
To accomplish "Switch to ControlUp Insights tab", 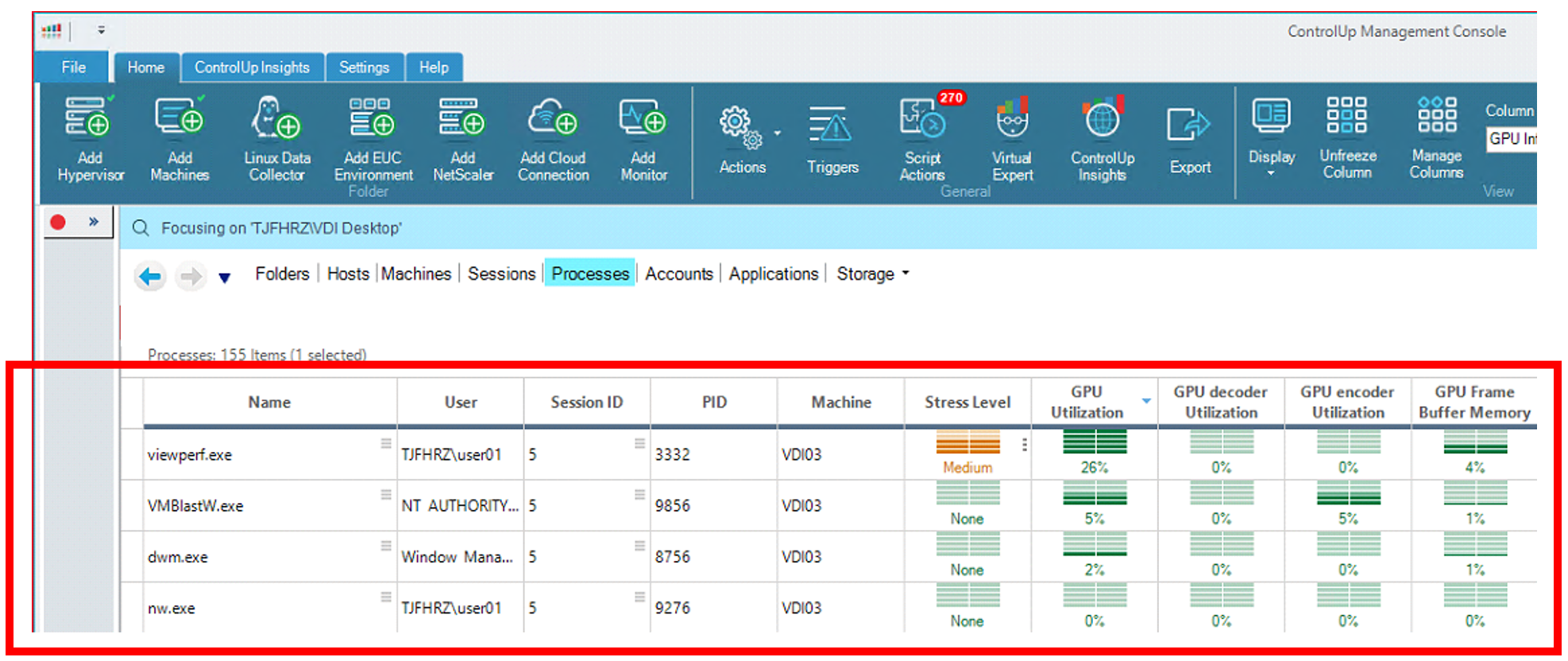I will point(252,68).
